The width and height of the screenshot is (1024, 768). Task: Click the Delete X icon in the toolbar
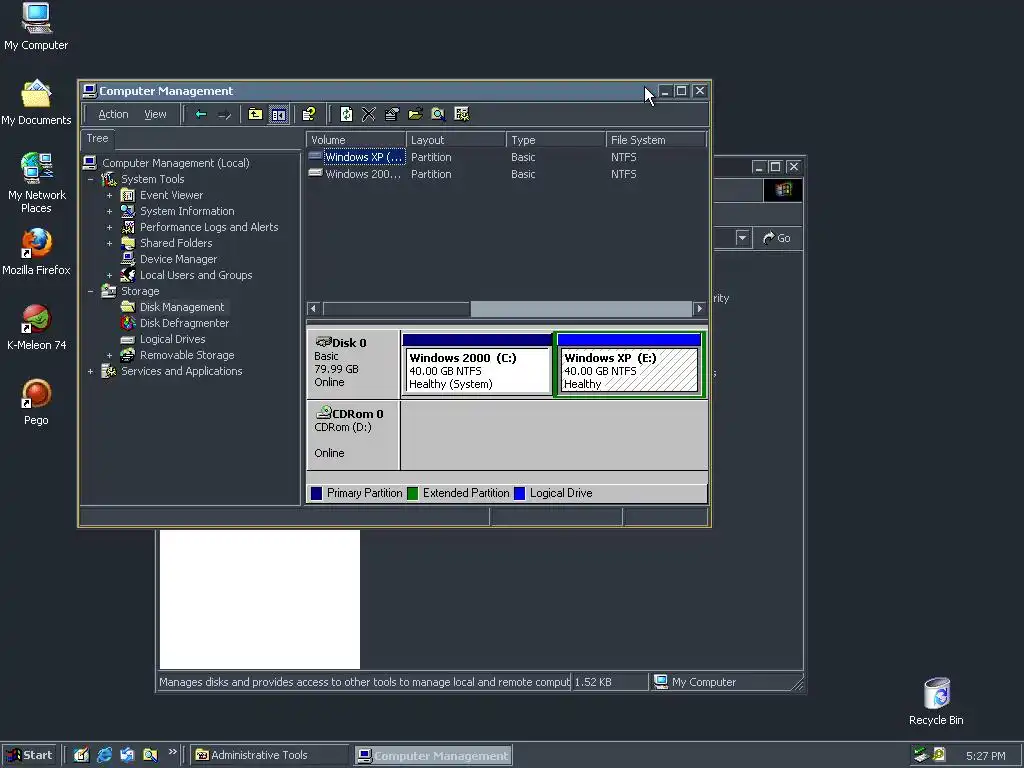coord(369,114)
